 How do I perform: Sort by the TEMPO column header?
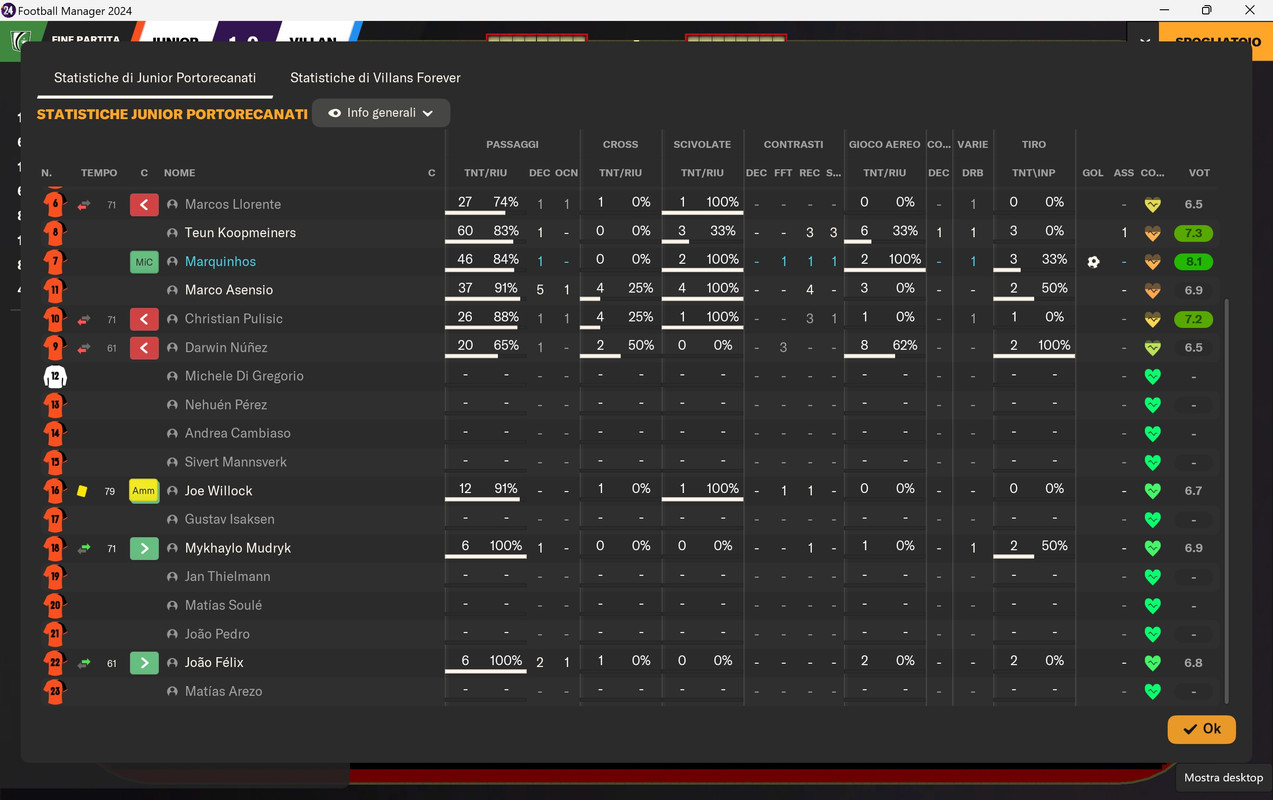(99, 173)
